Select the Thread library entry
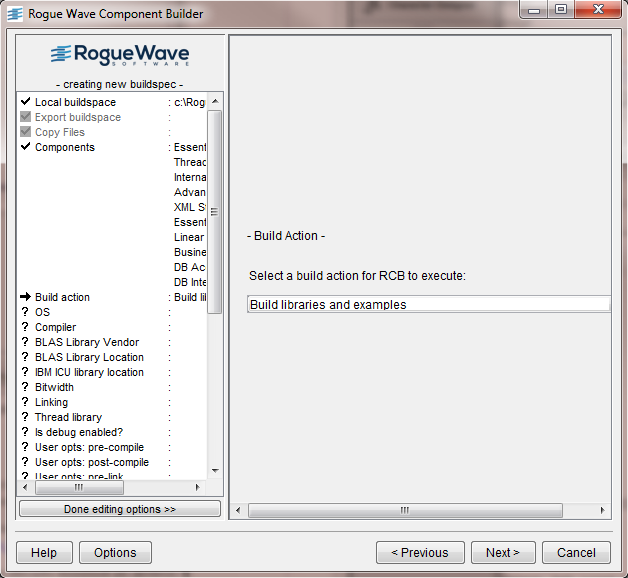The width and height of the screenshot is (628, 578). 68,417
